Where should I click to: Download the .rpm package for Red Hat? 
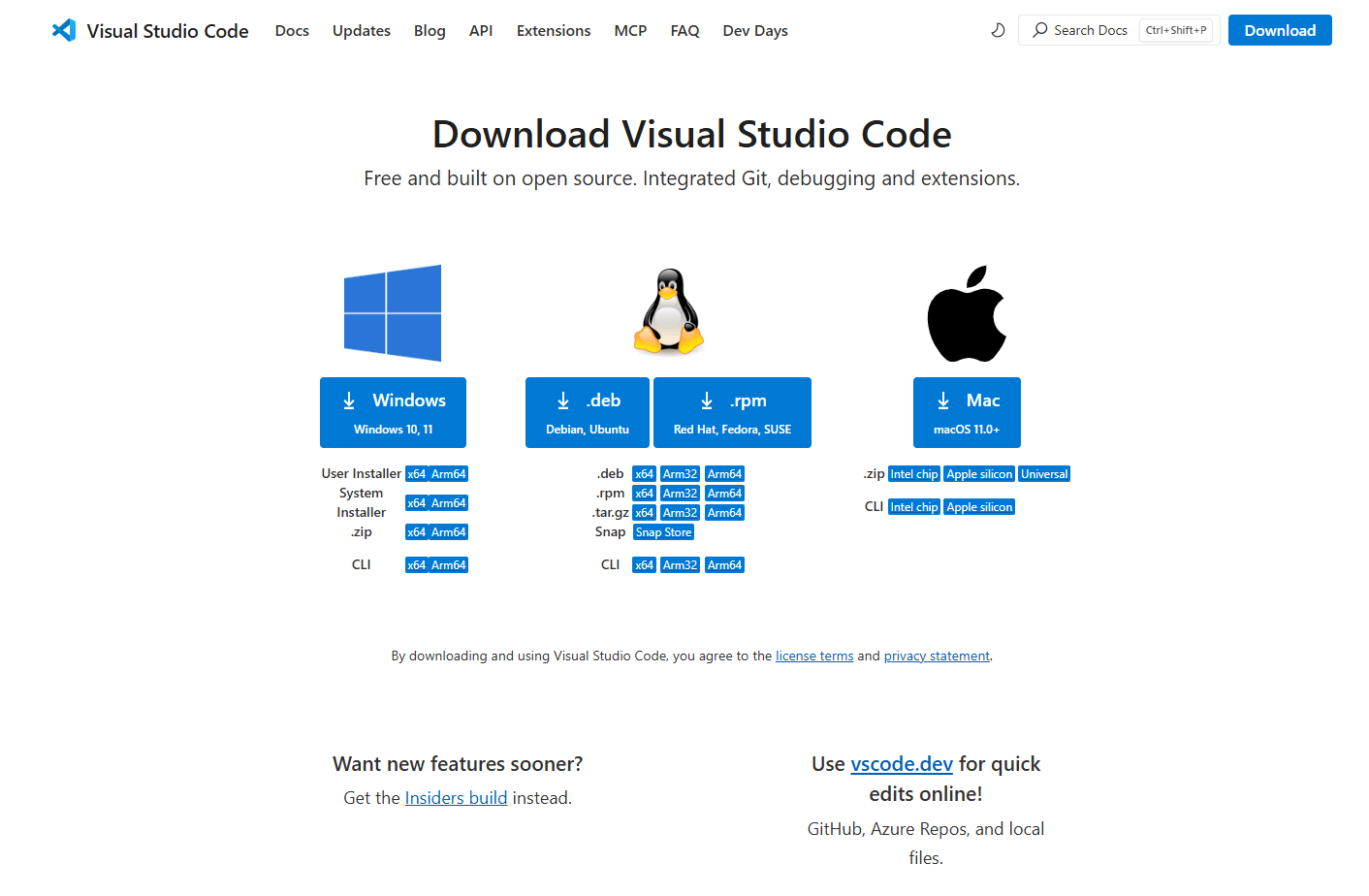(732, 412)
